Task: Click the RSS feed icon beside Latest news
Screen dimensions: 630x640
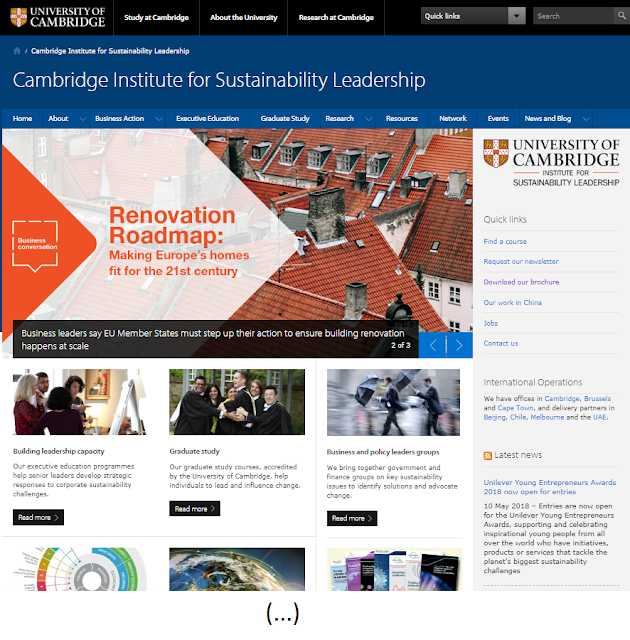Action: 488,456
